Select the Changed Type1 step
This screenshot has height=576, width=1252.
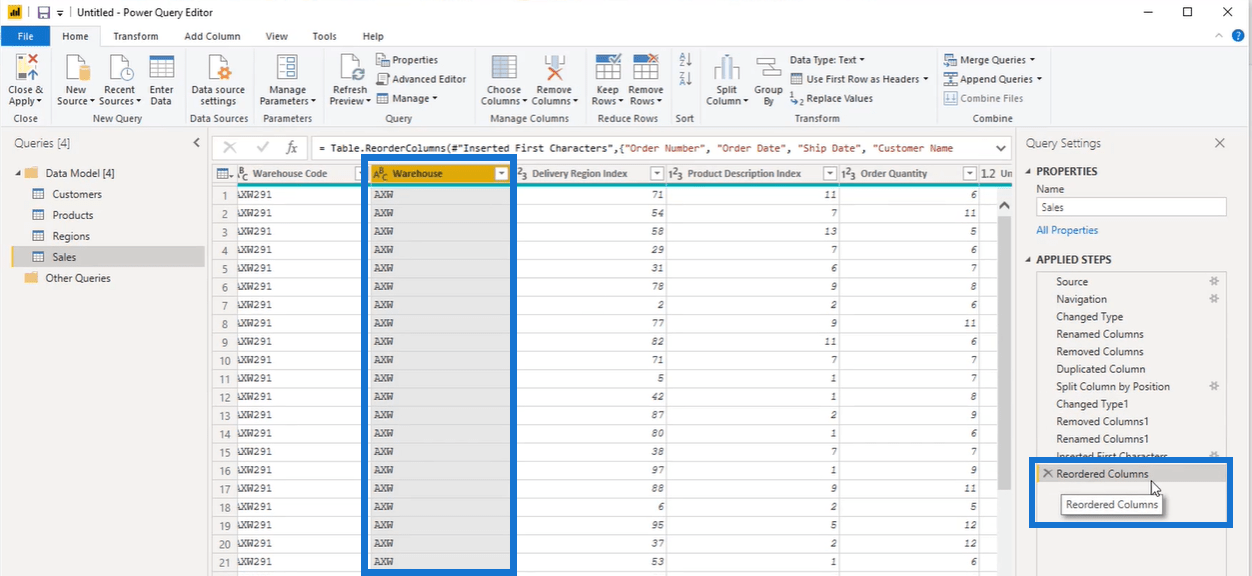click(1092, 404)
